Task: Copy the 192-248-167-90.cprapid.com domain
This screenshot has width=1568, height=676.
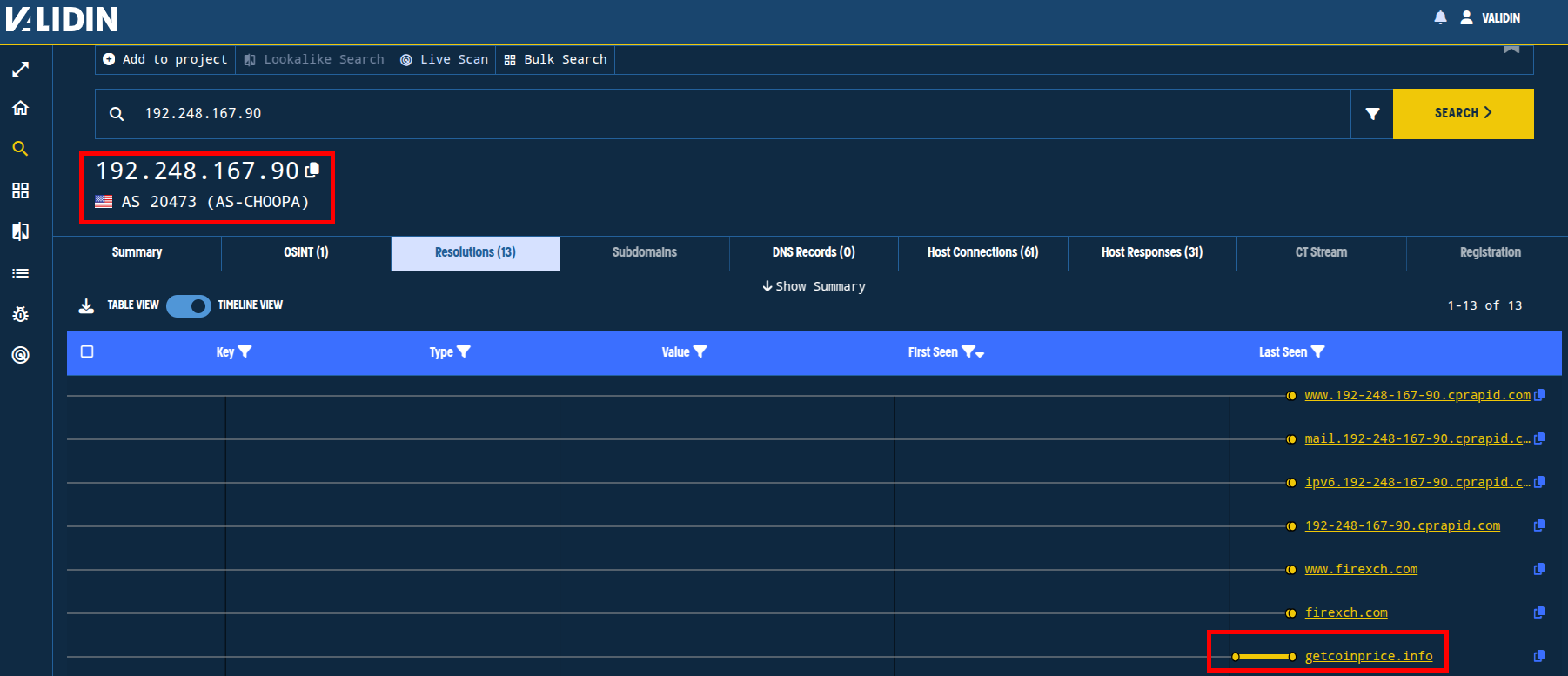Action: coord(1539,525)
